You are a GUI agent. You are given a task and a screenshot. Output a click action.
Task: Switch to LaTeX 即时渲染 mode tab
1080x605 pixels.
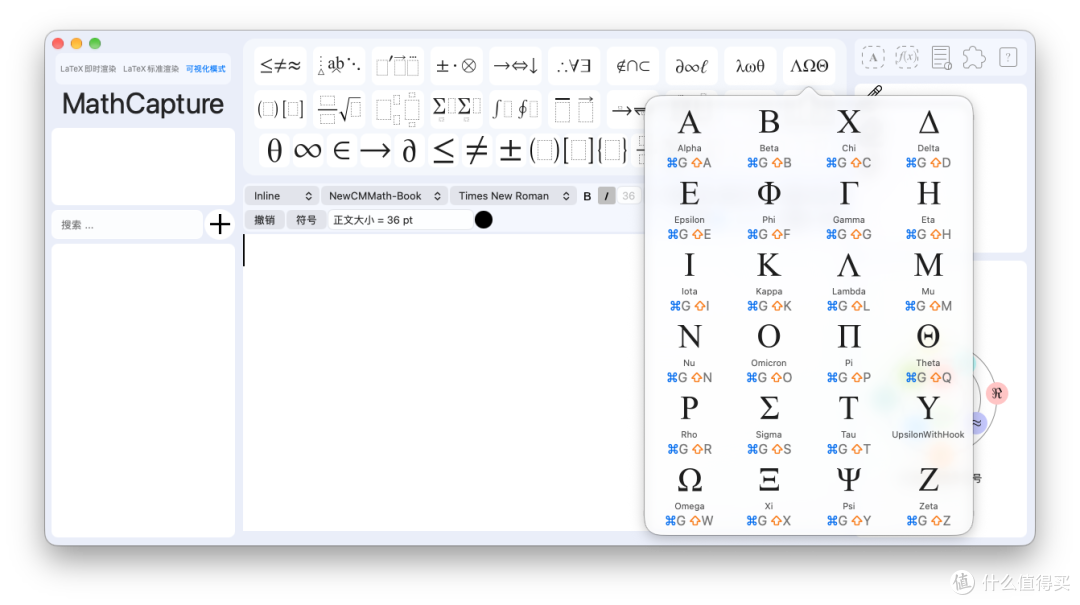pyautogui.click(x=88, y=69)
